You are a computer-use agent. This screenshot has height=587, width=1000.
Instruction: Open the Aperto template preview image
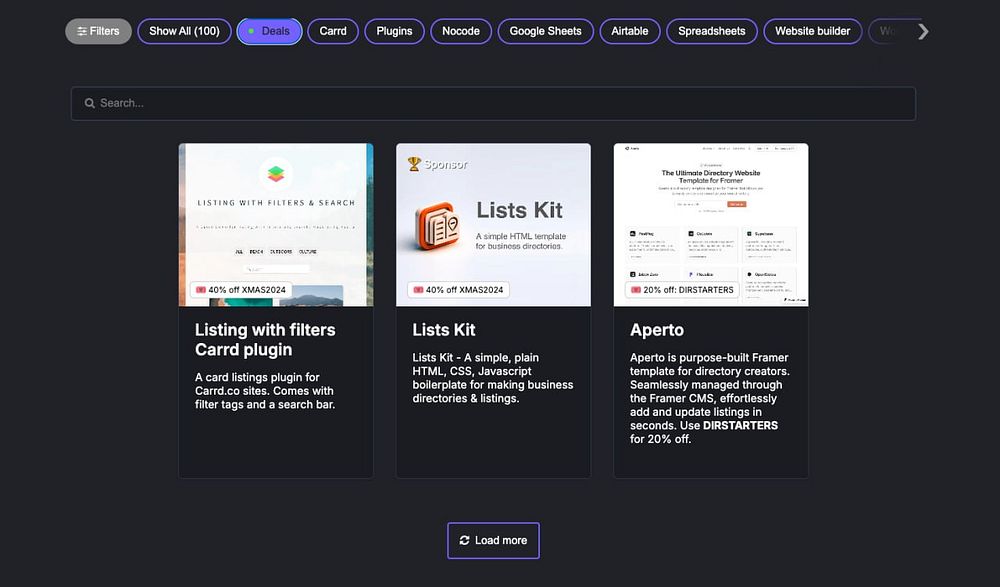point(711,225)
